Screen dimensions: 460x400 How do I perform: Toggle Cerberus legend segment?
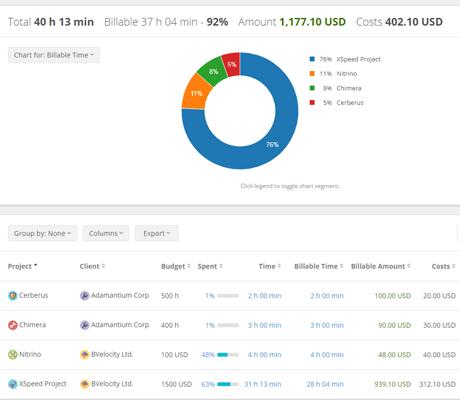click(336, 103)
